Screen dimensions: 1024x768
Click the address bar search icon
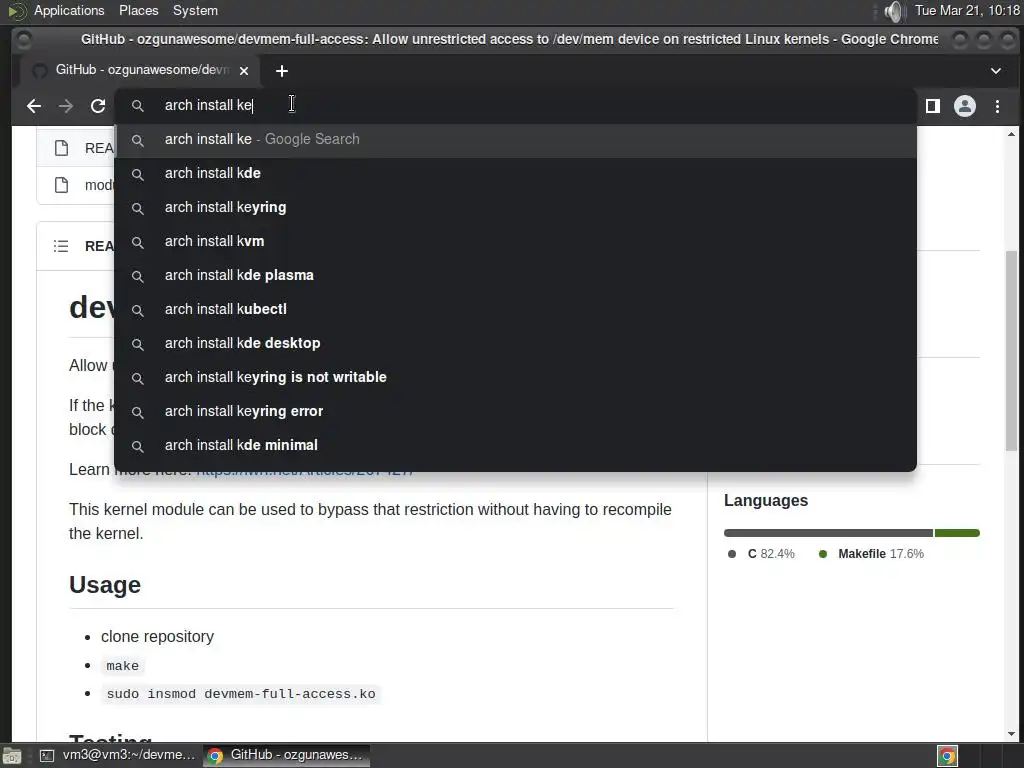tap(138, 105)
